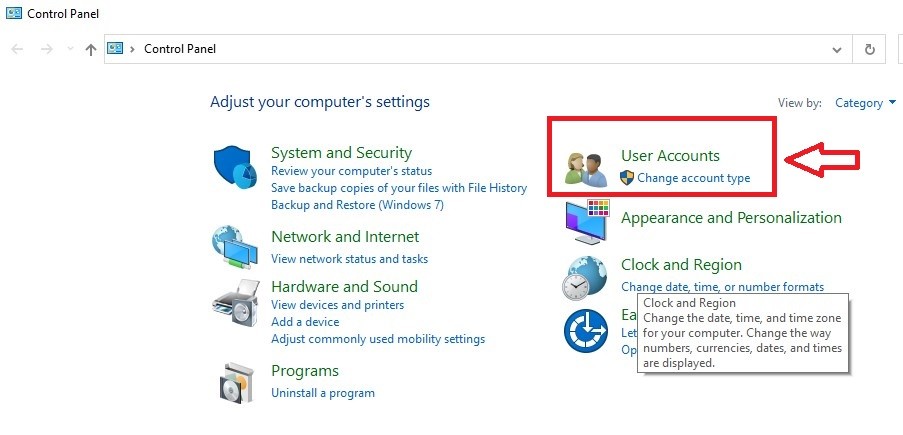Viewport: 903px width, 435px height.
Task: Click the Refresh button in address bar
Action: click(x=869, y=49)
